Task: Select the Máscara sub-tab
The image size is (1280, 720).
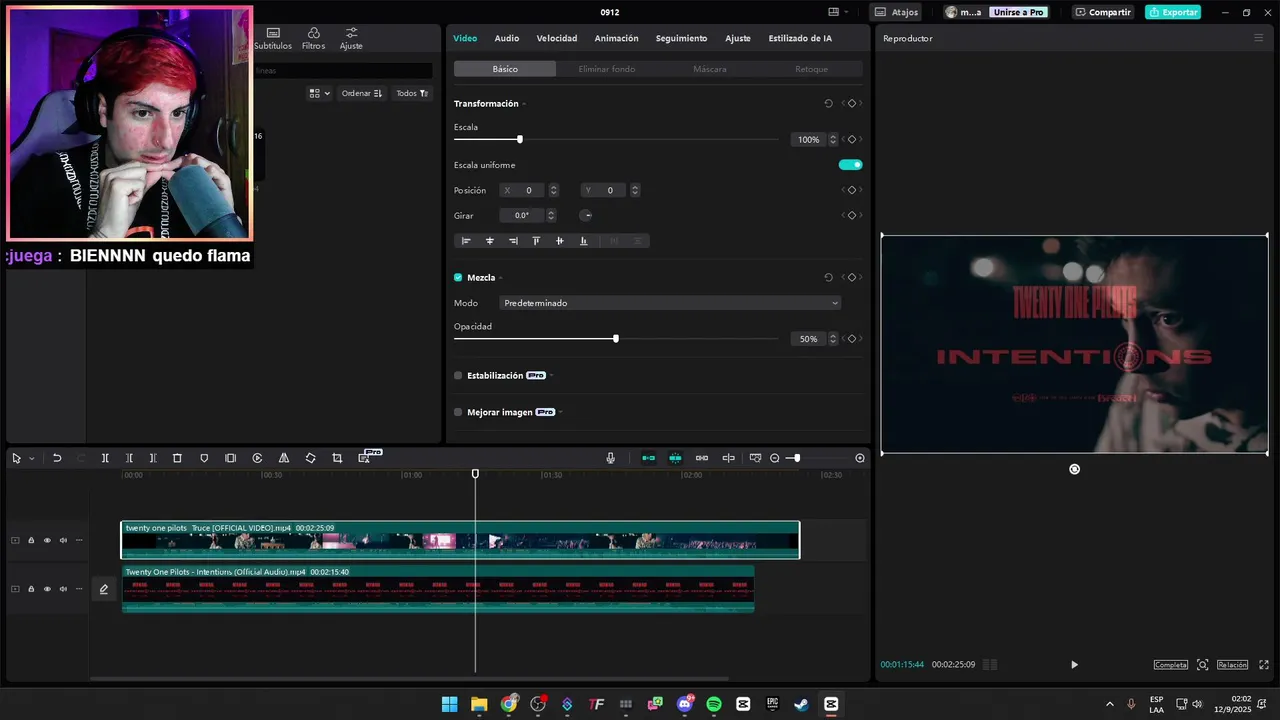Action: [x=710, y=69]
